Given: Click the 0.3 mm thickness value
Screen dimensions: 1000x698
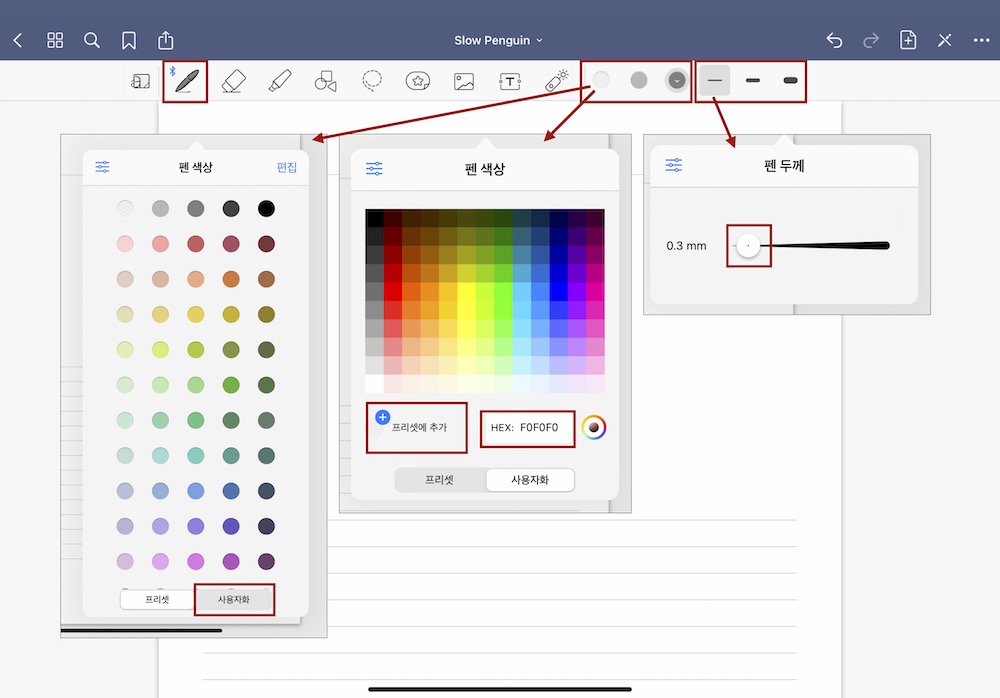Looking at the screenshot, I should [x=686, y=246].
